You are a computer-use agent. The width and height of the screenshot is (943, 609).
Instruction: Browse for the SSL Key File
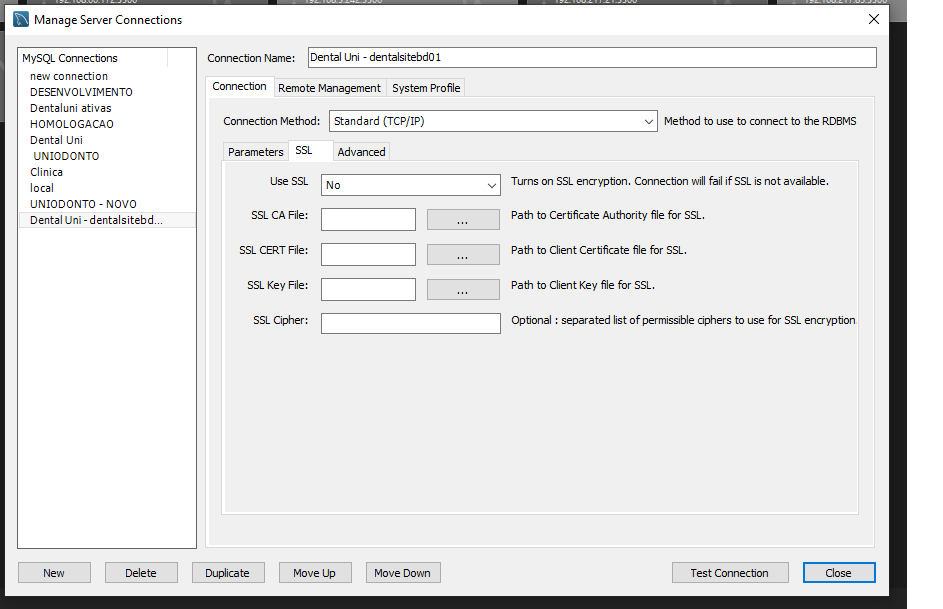coord(463,290)
